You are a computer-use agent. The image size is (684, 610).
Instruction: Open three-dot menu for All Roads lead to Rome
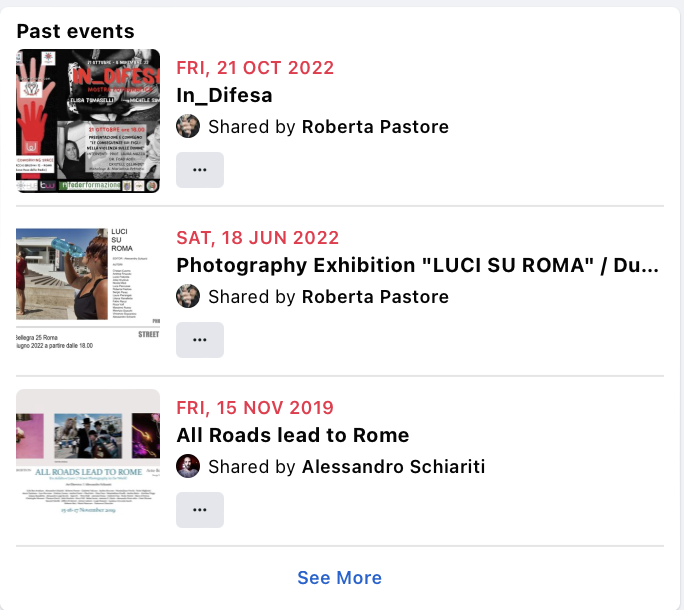click(200, 510)
